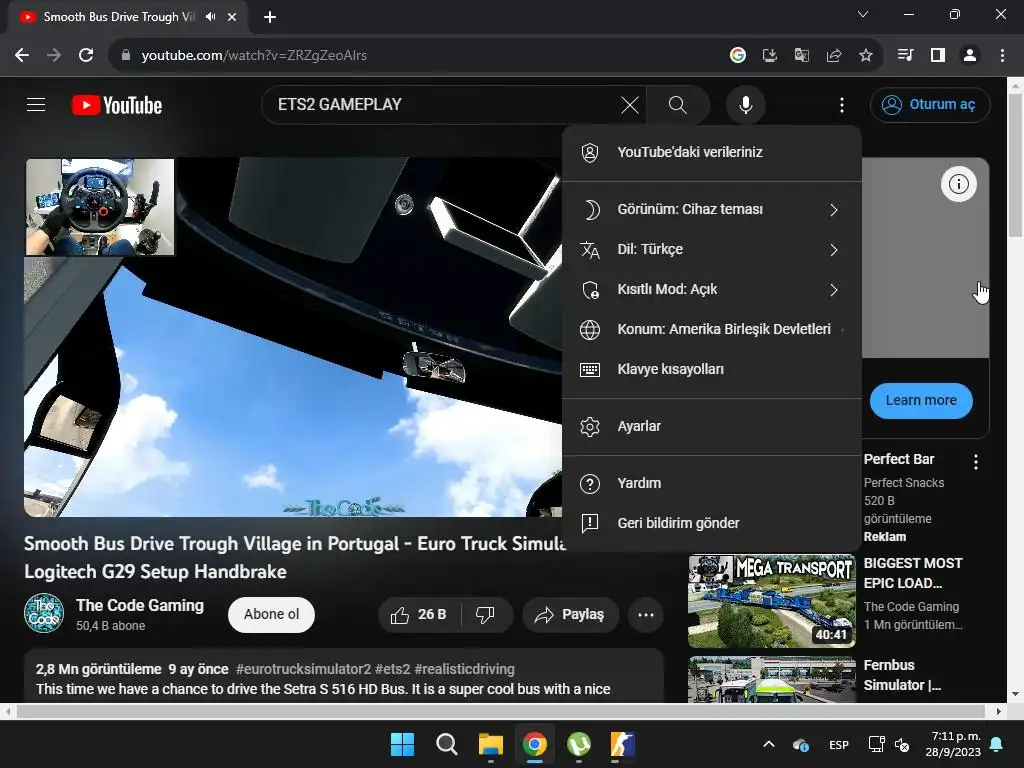Open a new browser tab
The height and width of the screenshot is (768, 1024).
(x=270, y=17)
